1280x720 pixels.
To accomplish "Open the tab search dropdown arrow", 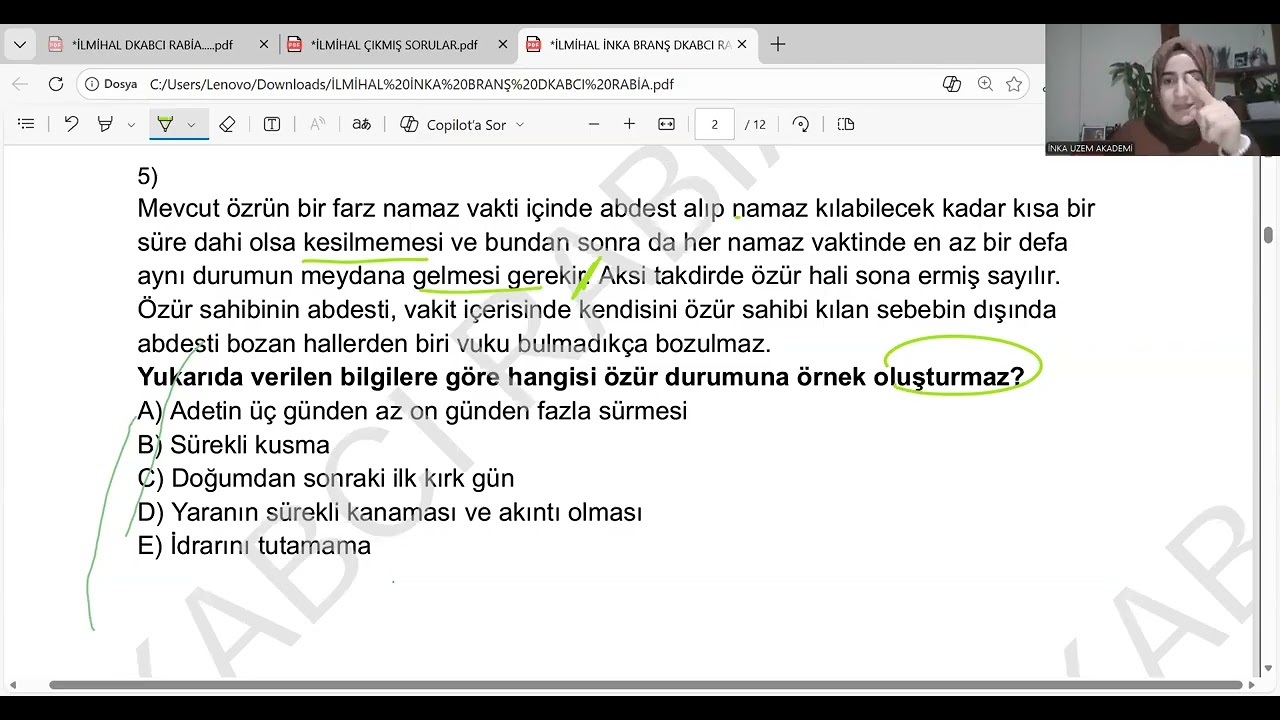I will [x=20, y=45].
